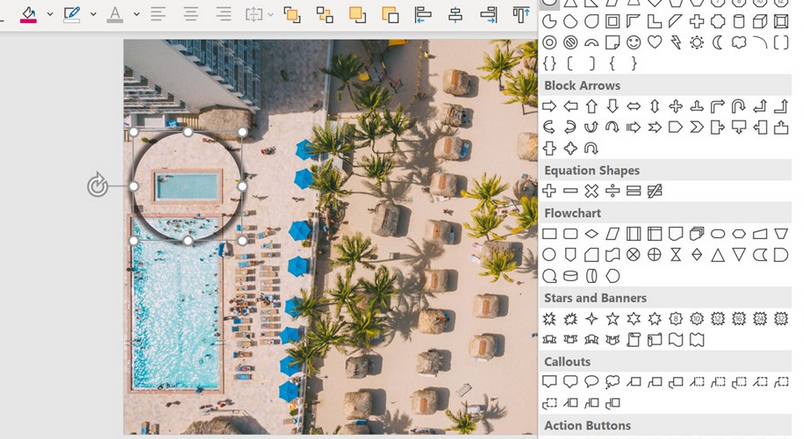The height and width of the screenshot is (439, 804).
Task: Select the Wave banner shape
Action: [x=676, y=340]
